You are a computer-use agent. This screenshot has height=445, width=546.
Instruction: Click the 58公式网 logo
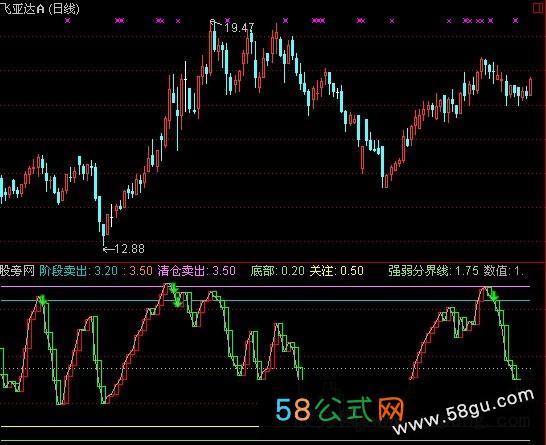340,409
